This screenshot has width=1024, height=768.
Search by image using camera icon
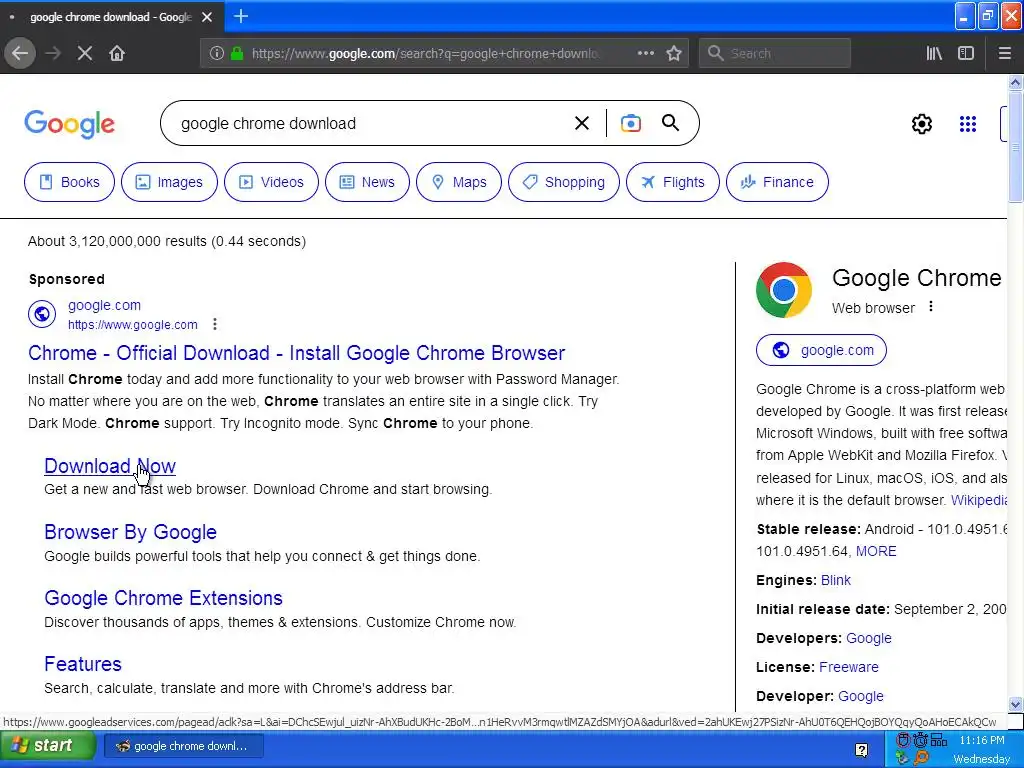(x=630, y=123)
